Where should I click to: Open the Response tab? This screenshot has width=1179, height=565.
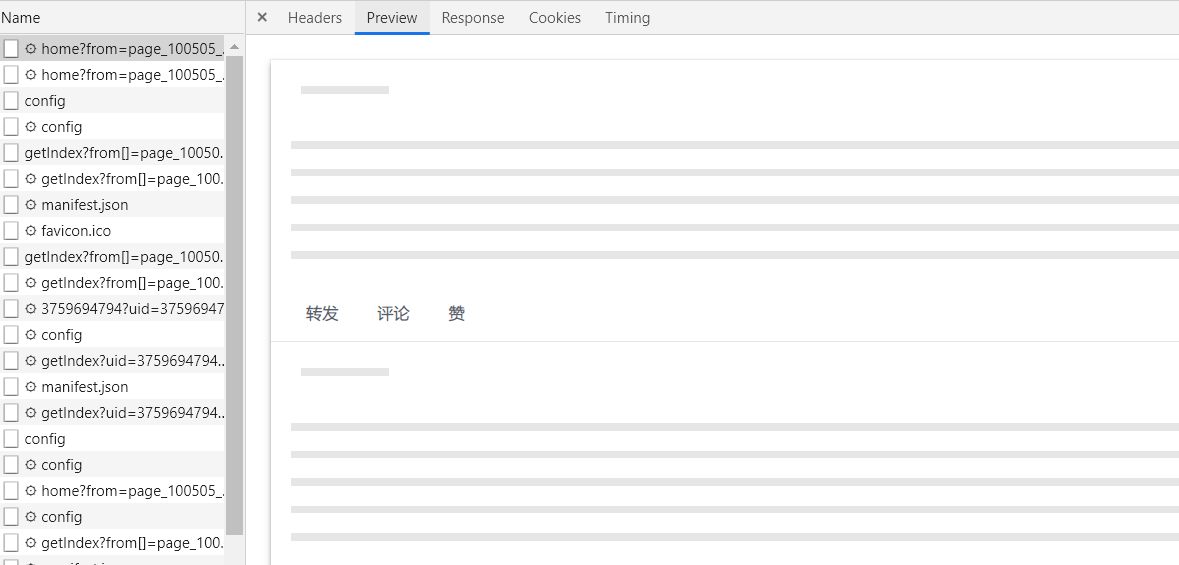[x=473, y=18]
